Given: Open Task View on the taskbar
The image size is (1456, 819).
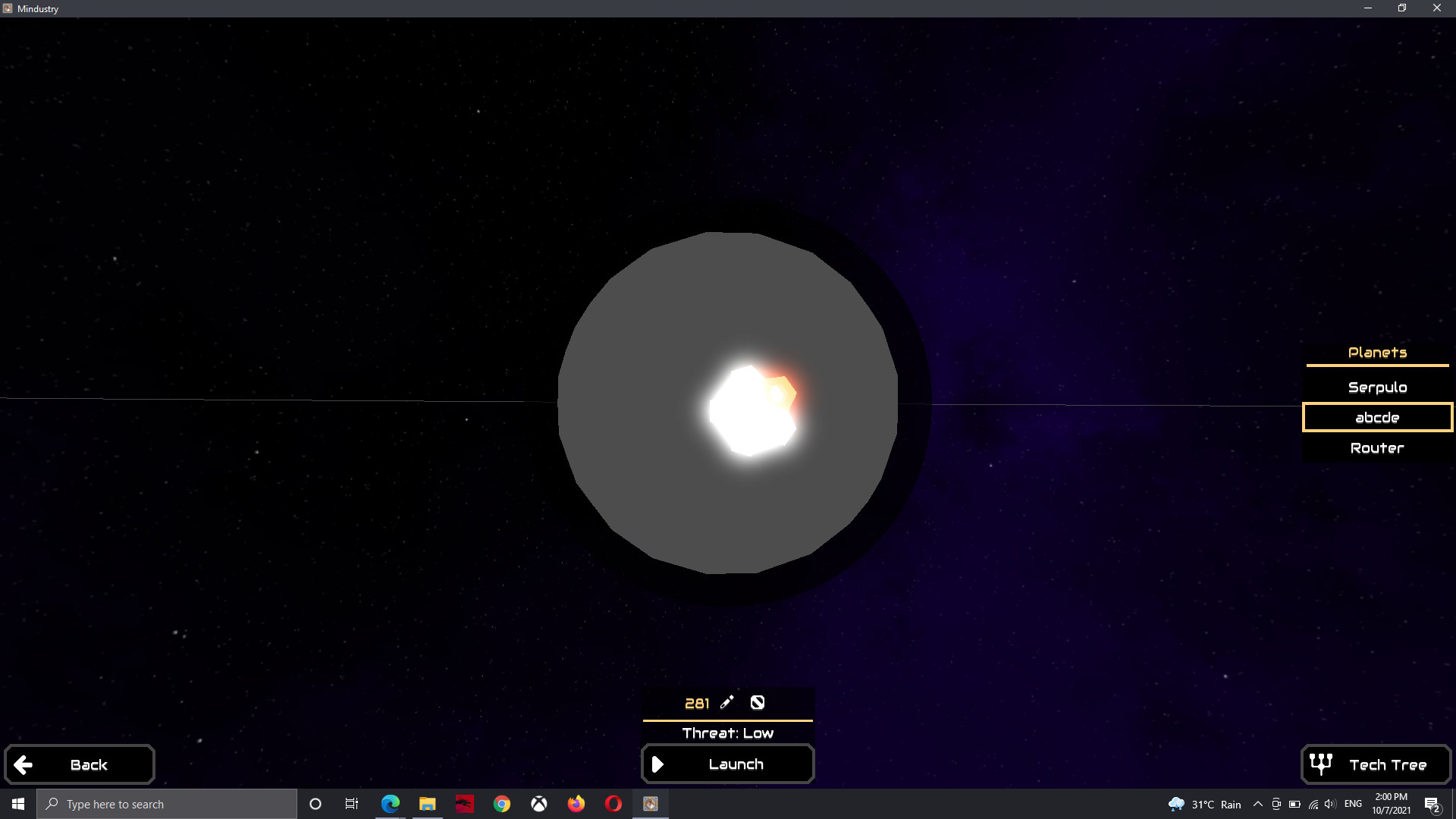Looking at the screenshot, I should pos(352,804).
